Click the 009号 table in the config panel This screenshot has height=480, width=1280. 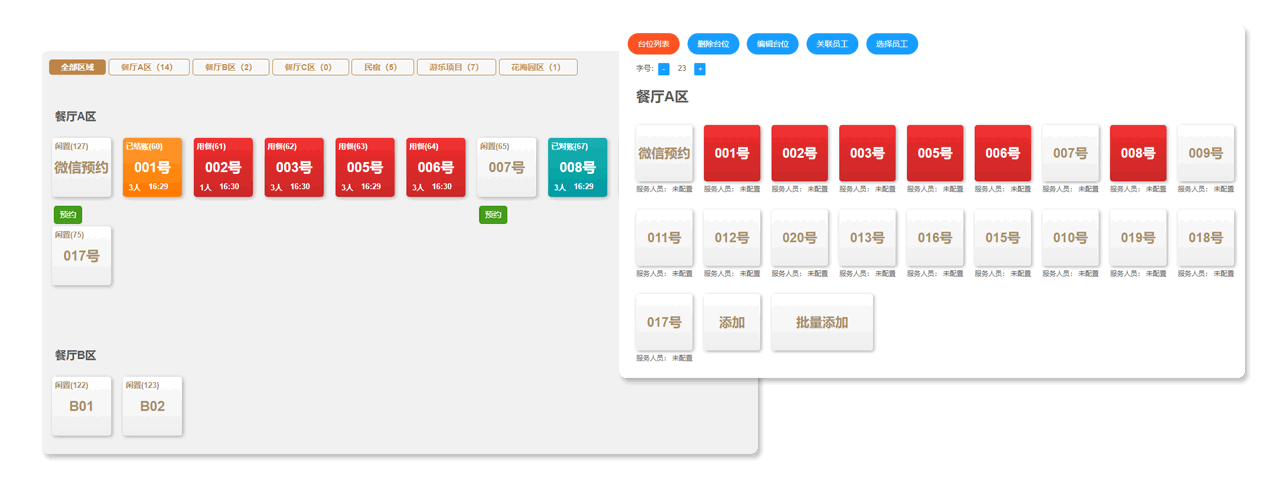(1205, 153)
